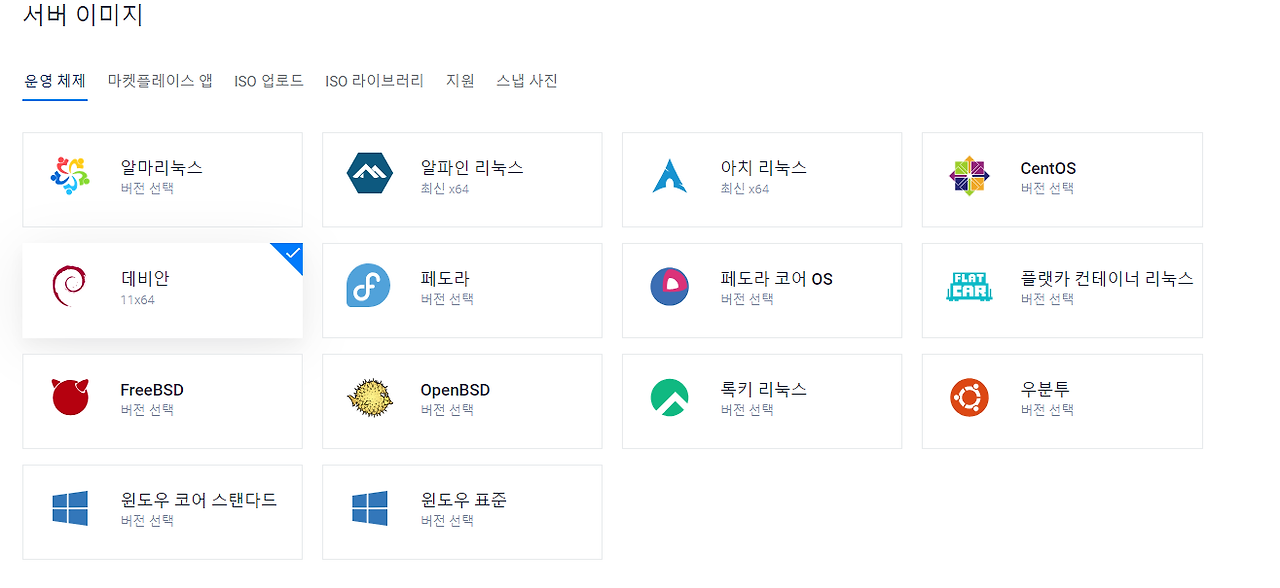This screenshot has height=588, width=1280.
Task: Open 버전 선택 under 윈도우 표준
Action: point(447,521)
